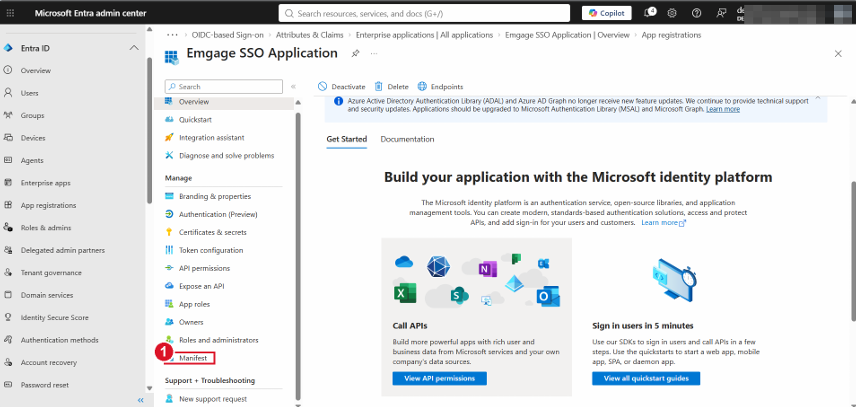856x407 pixels.
Task: Open New support request
Action: (x=213, y=399)
